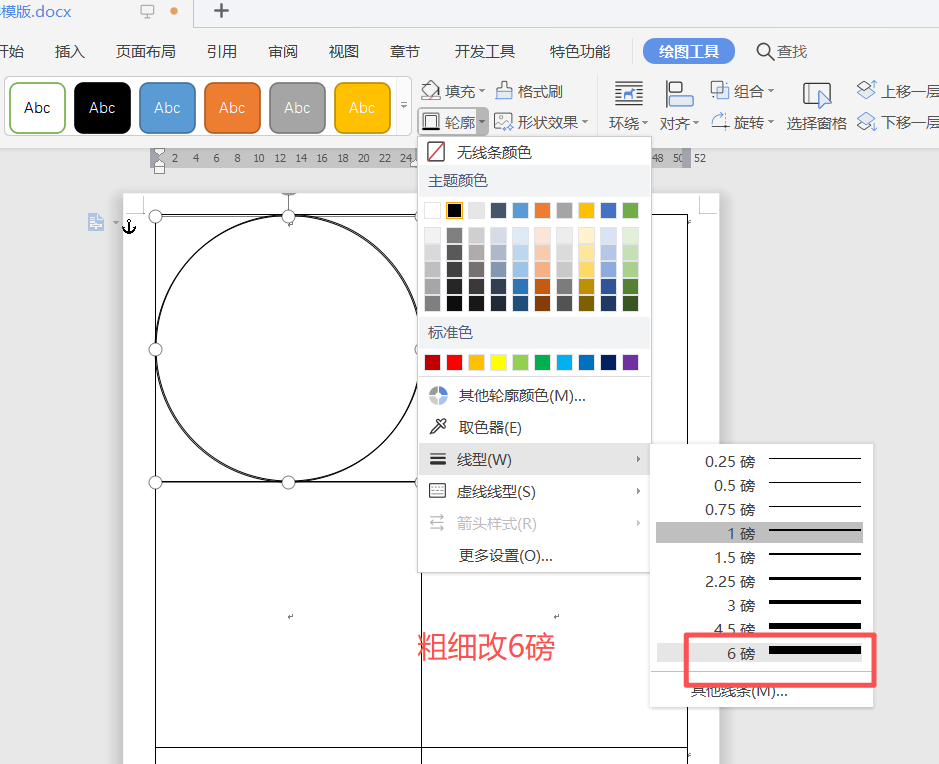This screenshot has height=764, width=939.
Task: Apply the white outlined Abc shape style
Action: click(37, 108)
